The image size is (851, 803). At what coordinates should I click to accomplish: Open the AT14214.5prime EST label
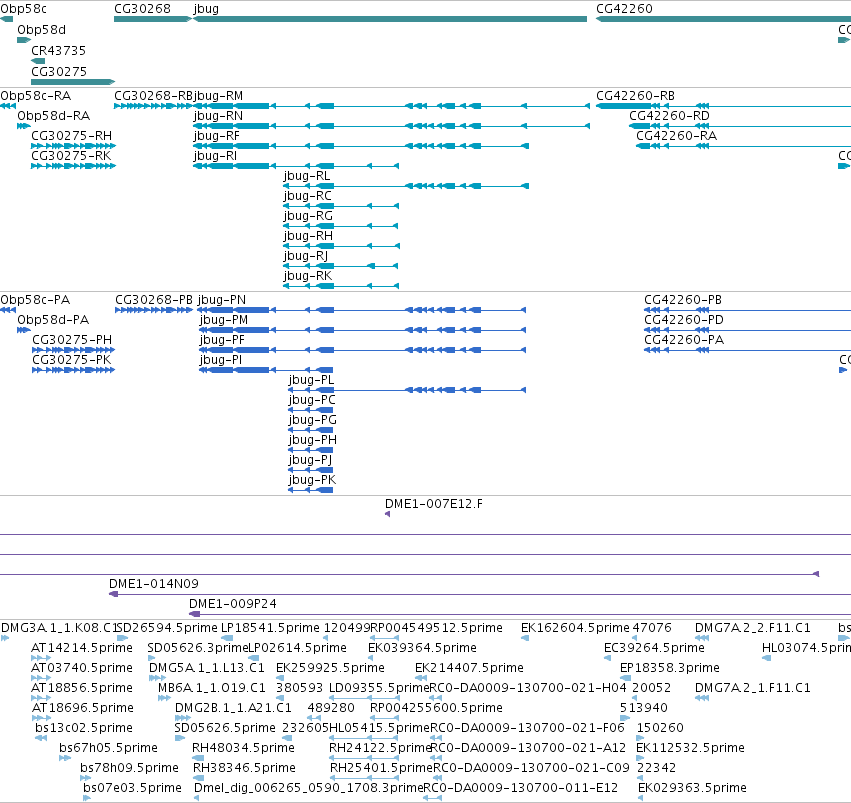pyautogui.click(x=82, y=648)
